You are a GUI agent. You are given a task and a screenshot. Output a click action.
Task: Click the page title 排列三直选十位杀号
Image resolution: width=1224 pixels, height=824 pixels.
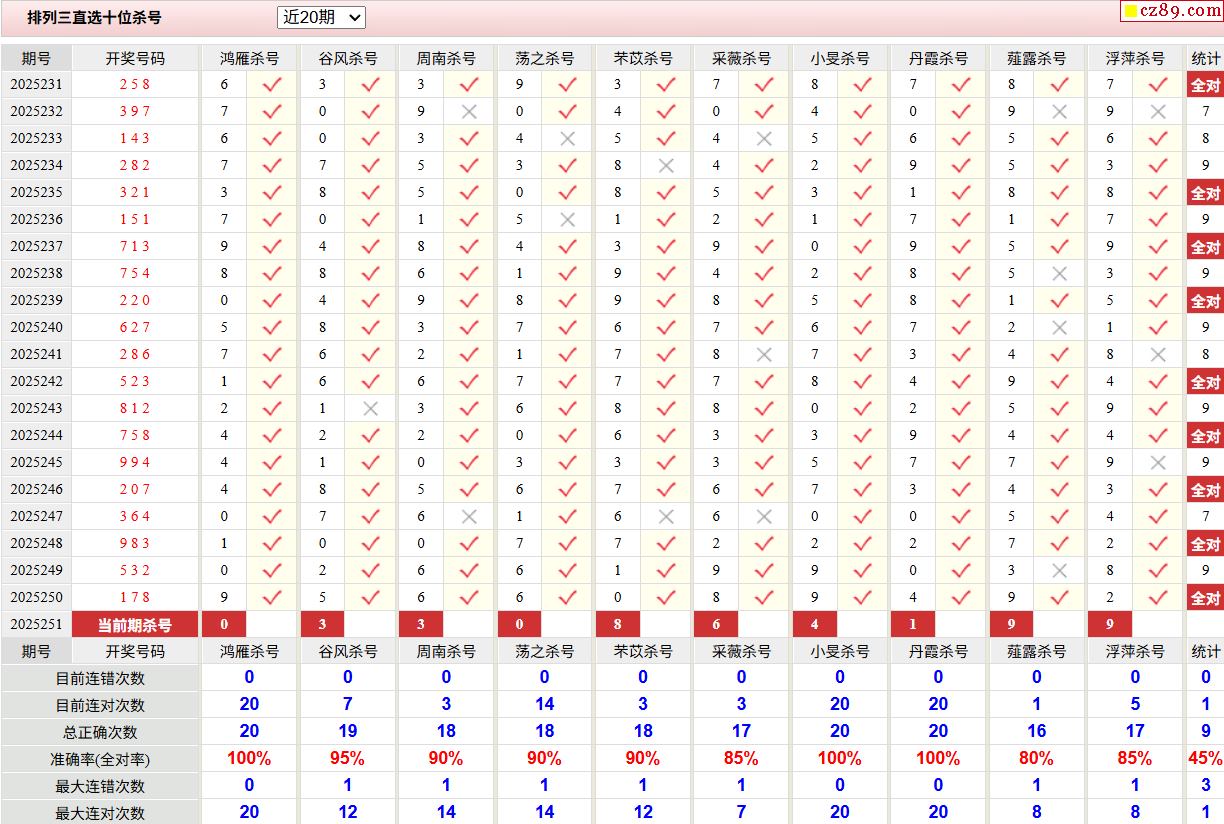pos(94,18)
